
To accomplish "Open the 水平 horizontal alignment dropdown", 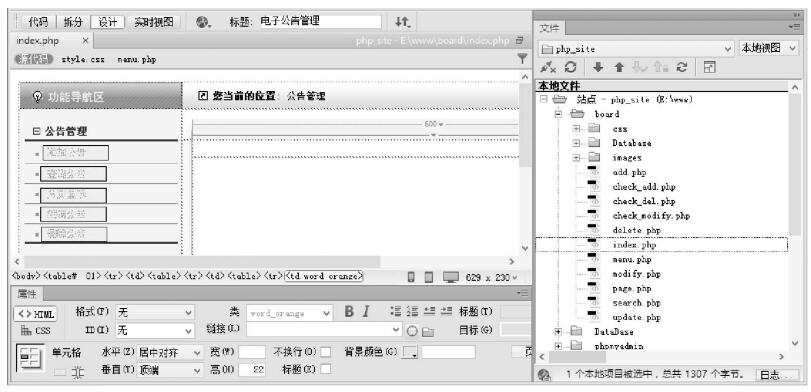I will (x=169, y=353).
